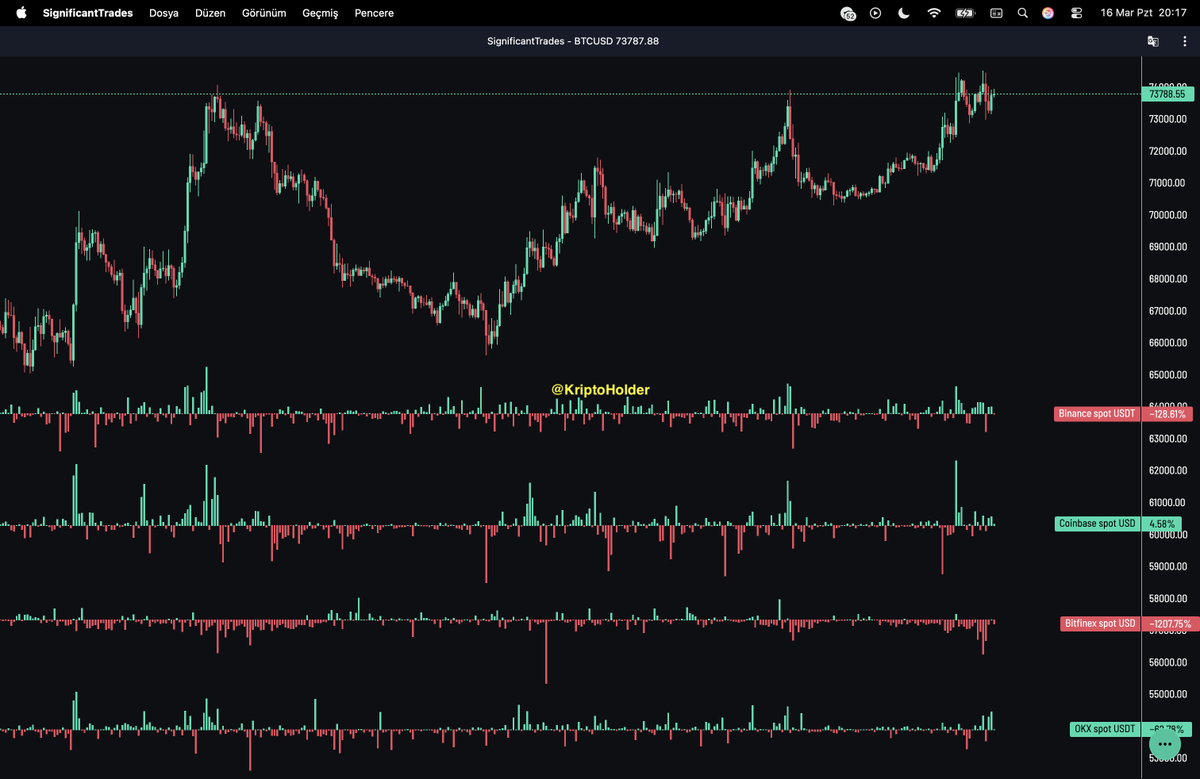Click the 70000.00 price axis label
Viewport: 1200px width, 779px height.
pyautogui.click(x=1166, y=215)
